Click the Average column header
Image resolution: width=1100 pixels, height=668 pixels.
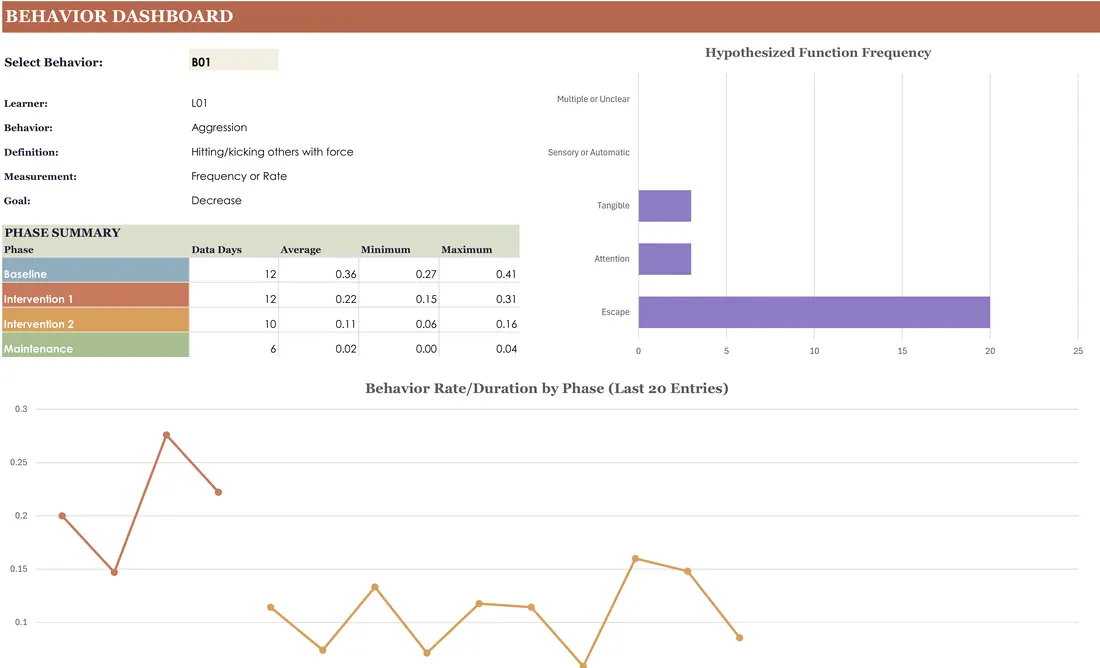coord(300,249)
